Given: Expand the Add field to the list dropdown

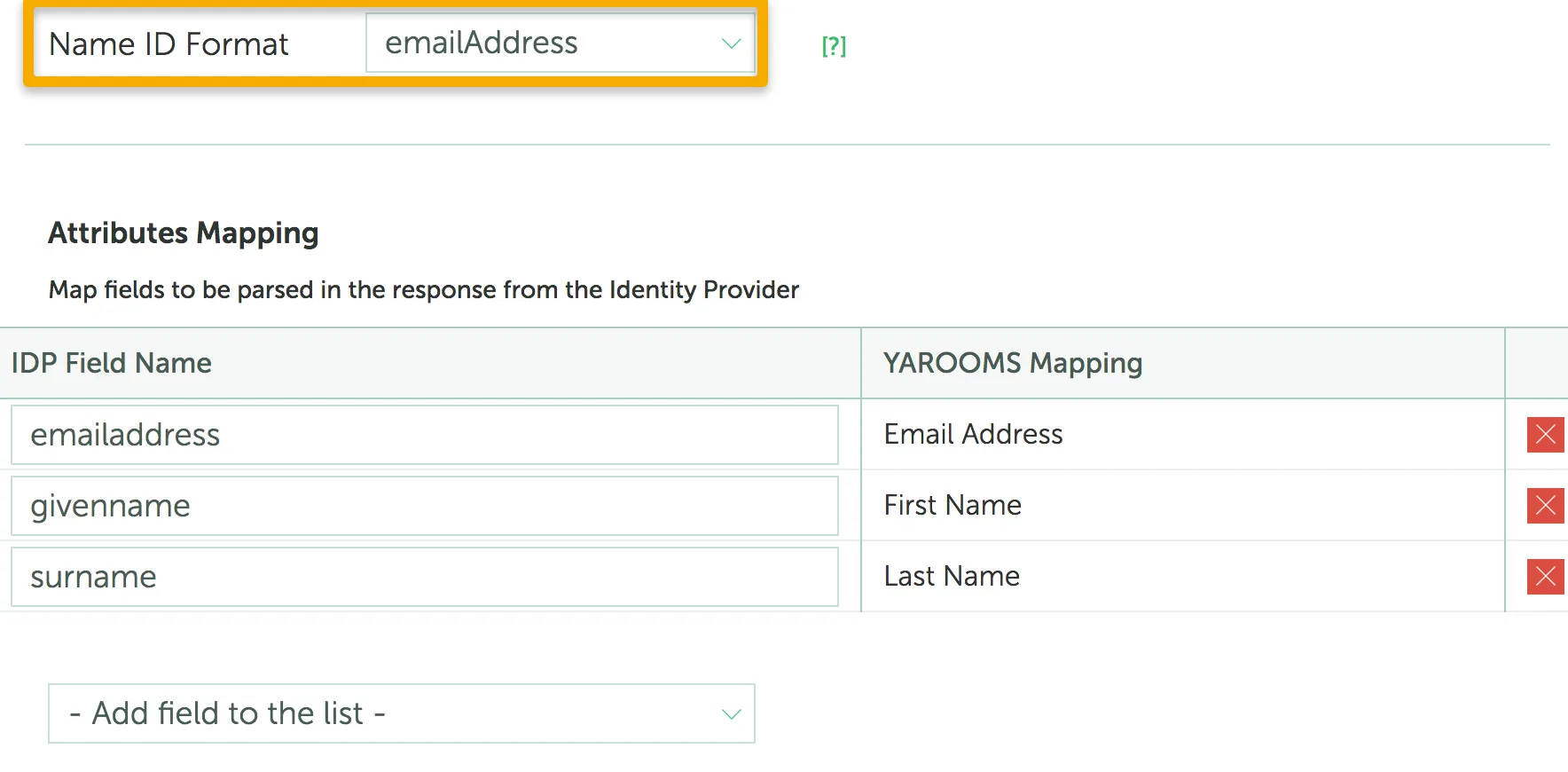Looking at the screenshot, I should click(x=399, y=713).
